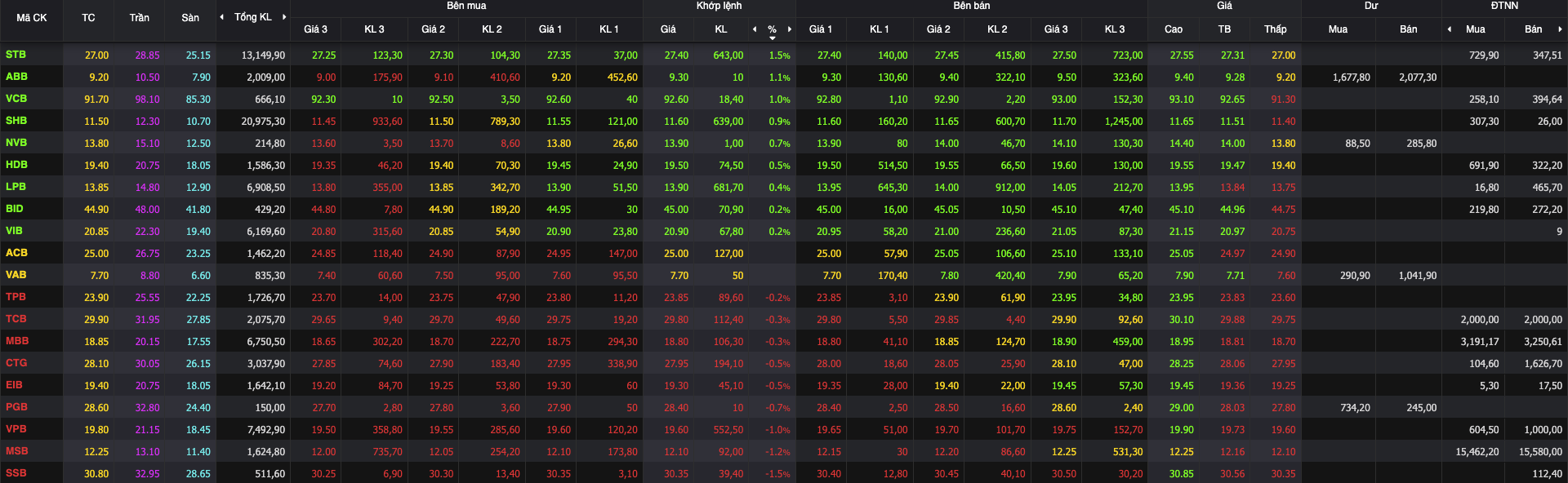Click MSB foreign buy 15,462,20
This screenshot has height=483, width=1568.
(1477, 452)
